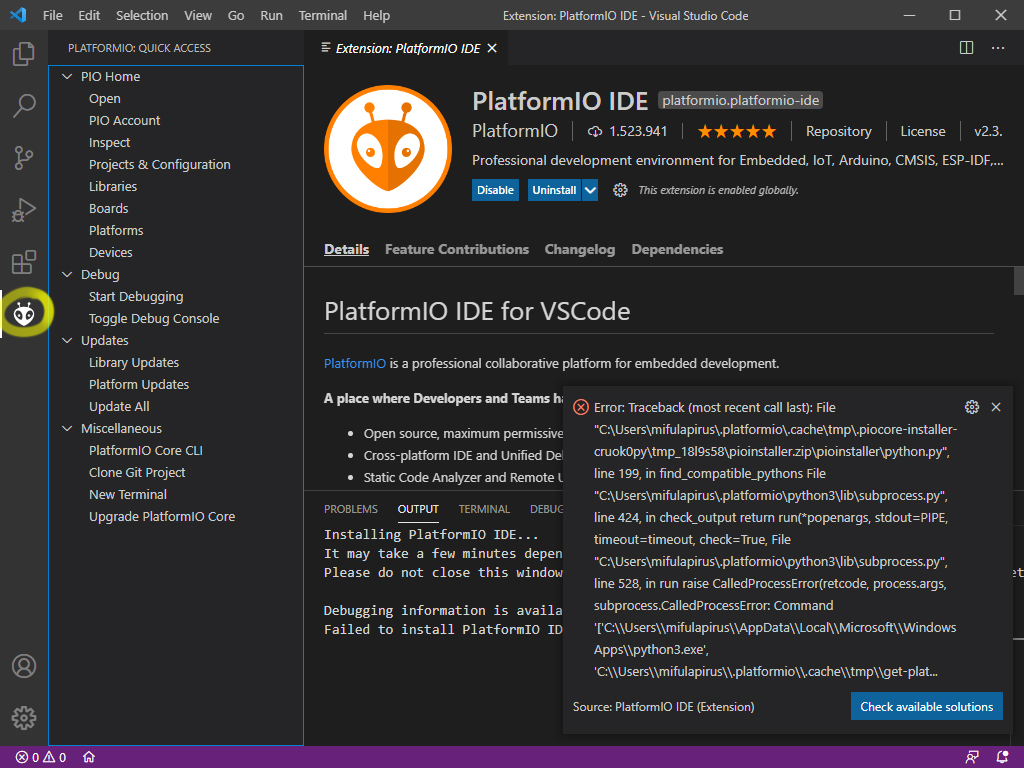Open the Run menu

[271, 15]
